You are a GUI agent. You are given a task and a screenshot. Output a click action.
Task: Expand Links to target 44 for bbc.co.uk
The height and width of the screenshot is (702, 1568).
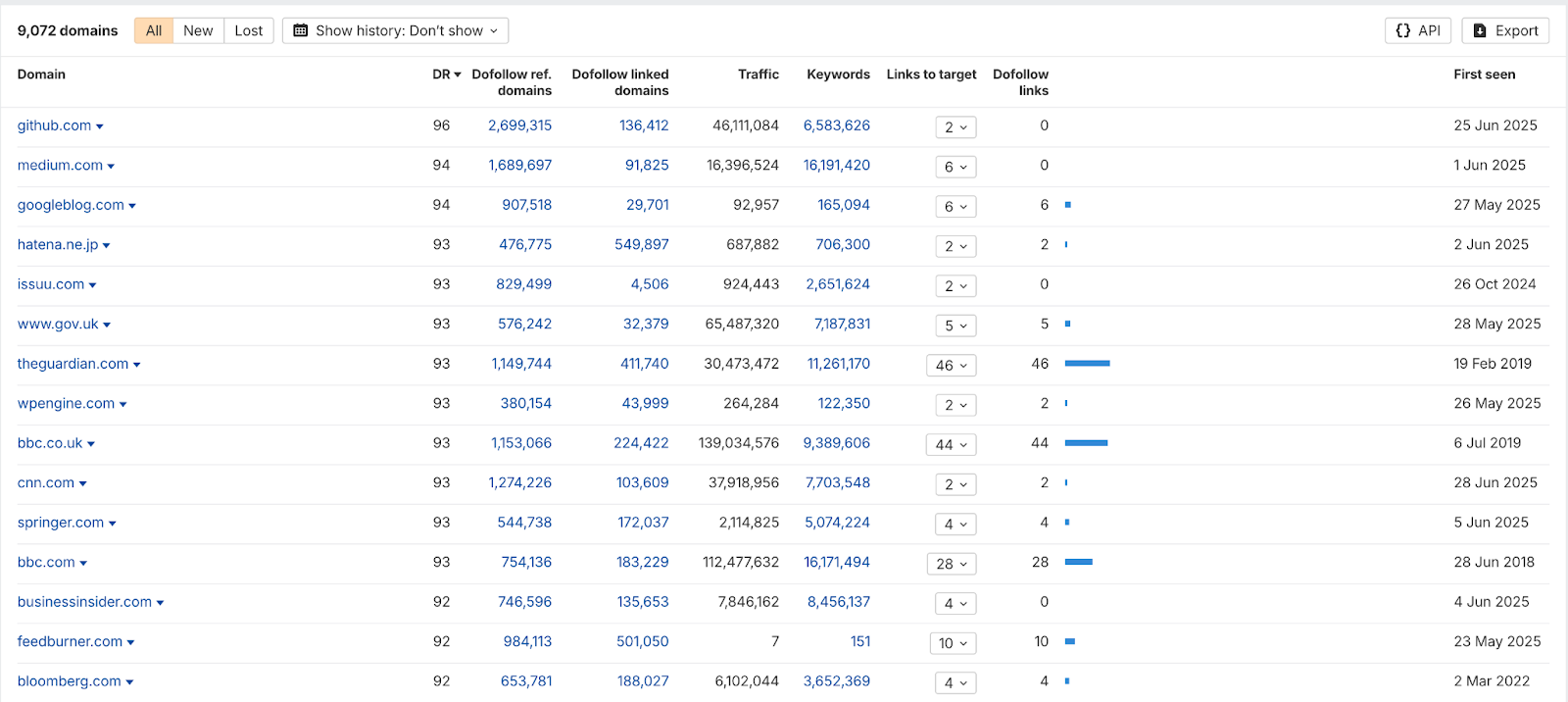click(x=952, y=445)
